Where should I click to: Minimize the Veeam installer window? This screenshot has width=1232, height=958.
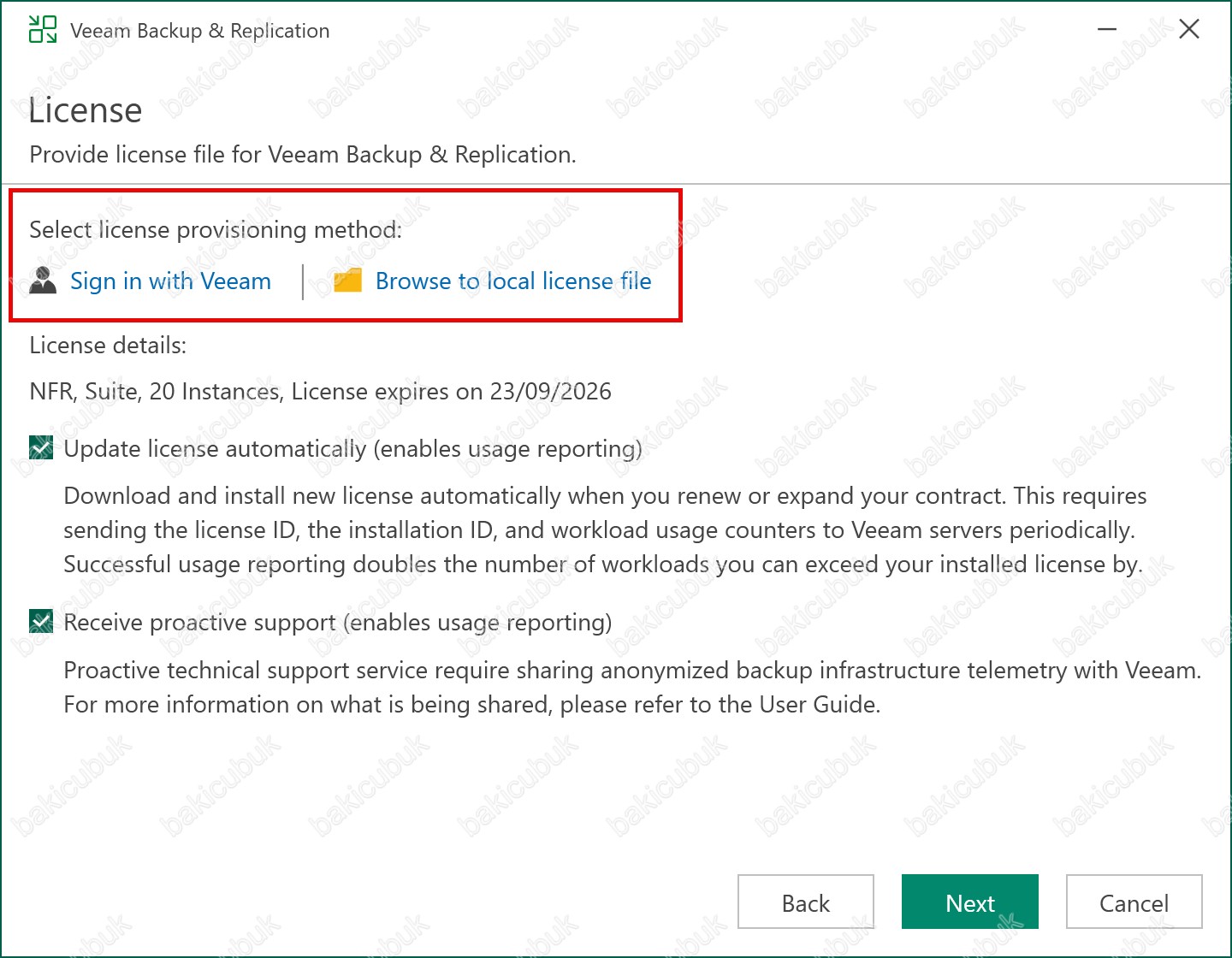coord(1107,30)
